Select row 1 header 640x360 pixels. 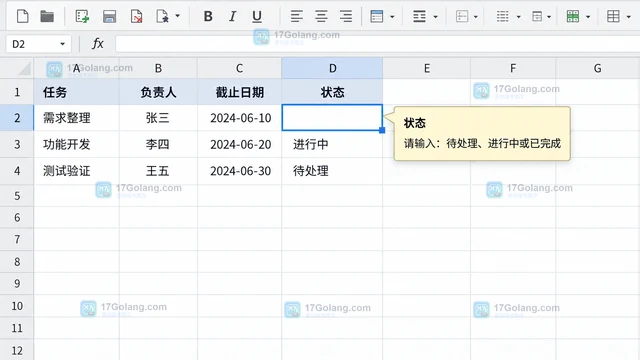tap(17, 92)
